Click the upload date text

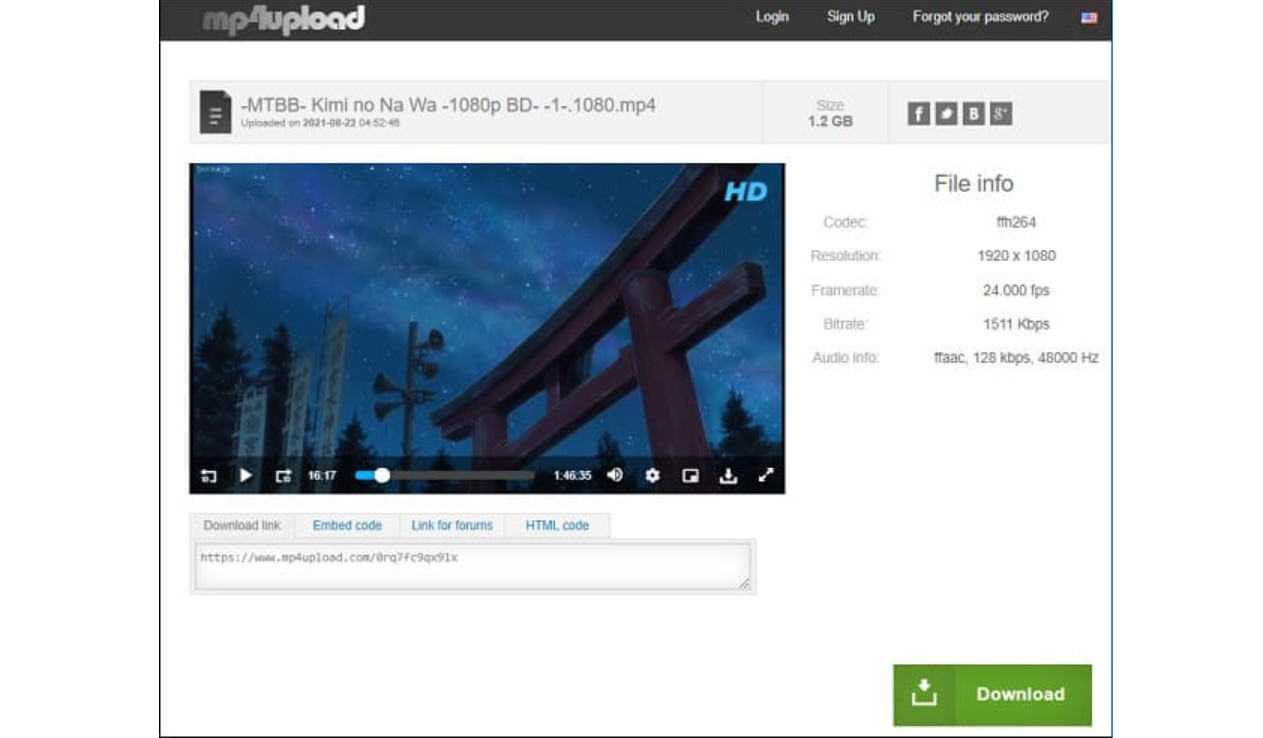click(x=320, y=124)
